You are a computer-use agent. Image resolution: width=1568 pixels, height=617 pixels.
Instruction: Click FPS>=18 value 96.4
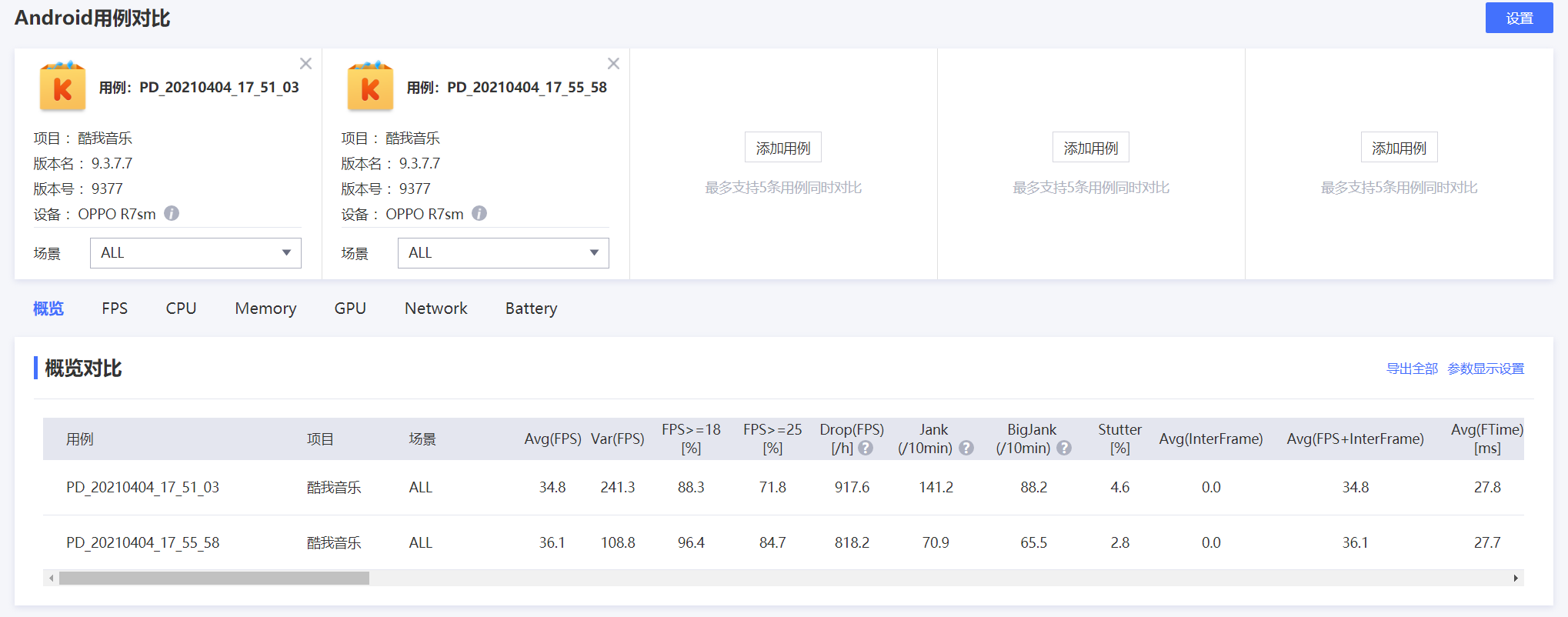pos(691,542)
